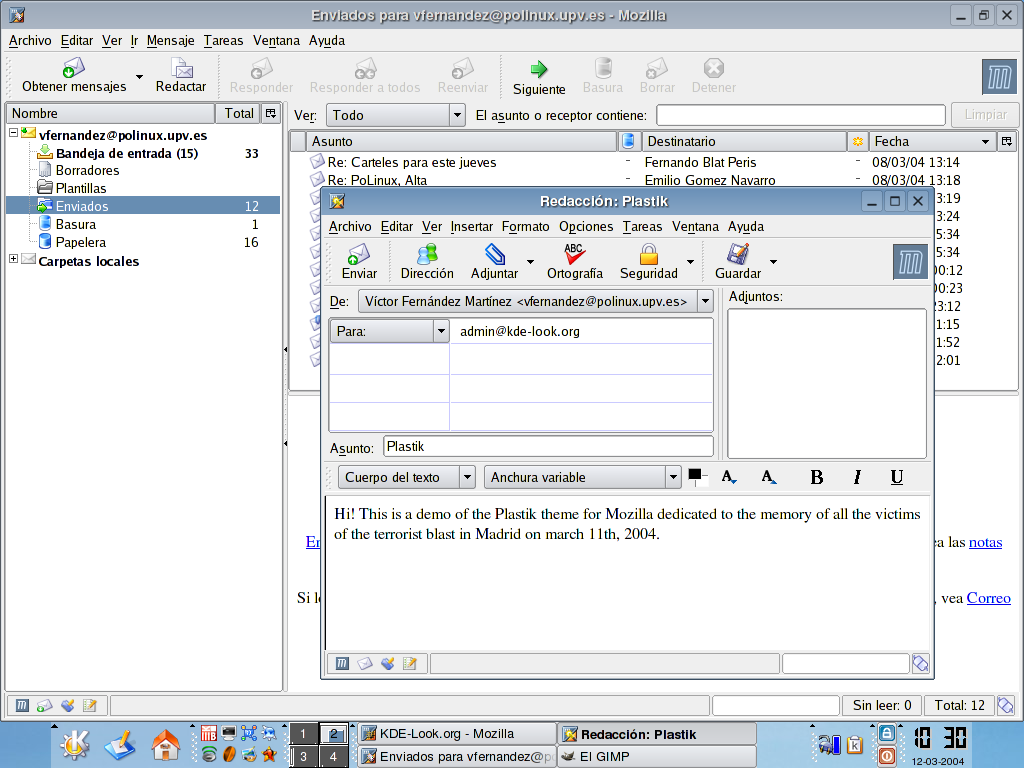Image resolution: width=1024 pixels, height=768 pixels.
Task: Click online/offline plug icon in compose window
Action: point(921,664)
